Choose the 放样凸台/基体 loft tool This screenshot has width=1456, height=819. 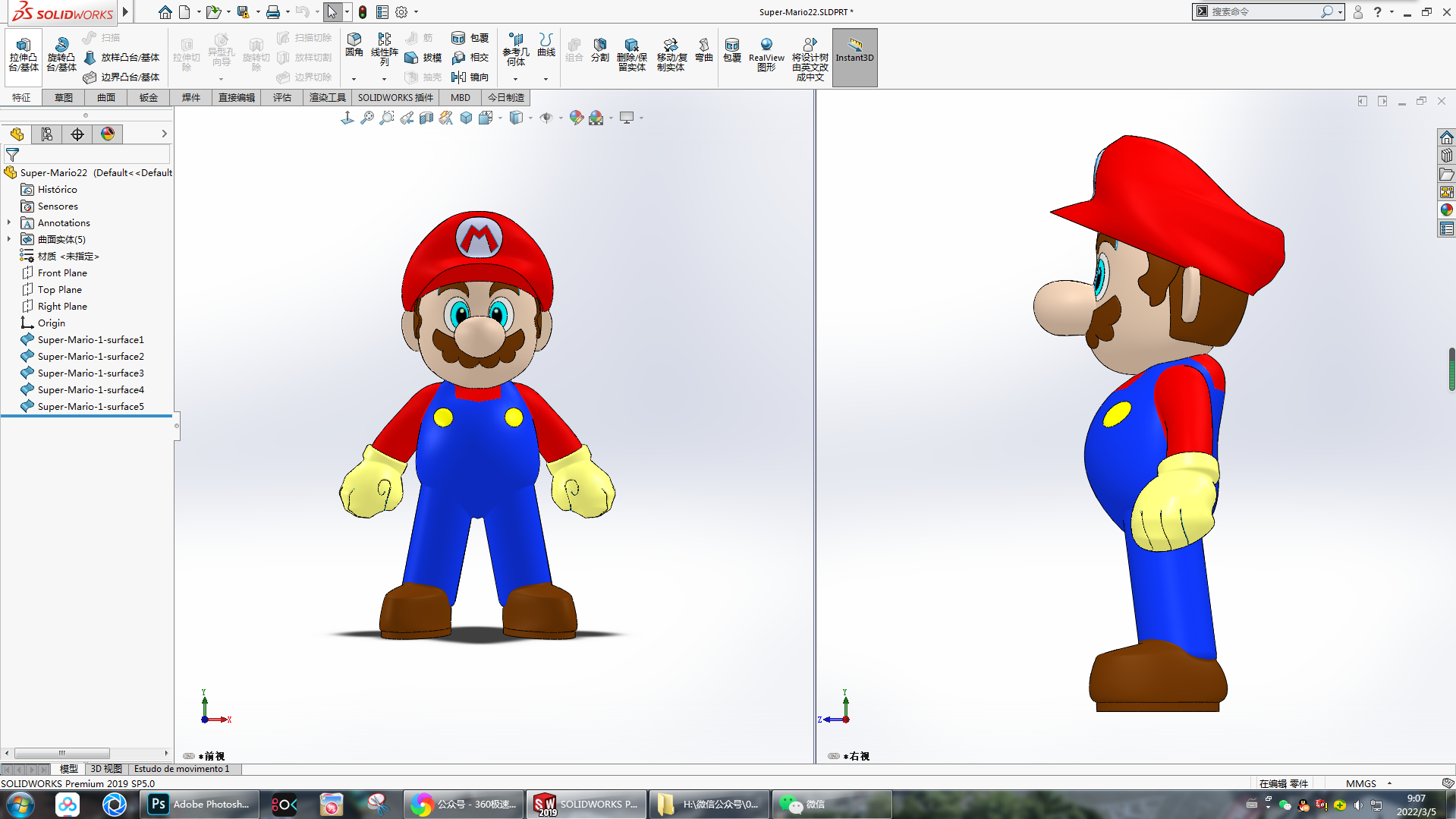121,58
